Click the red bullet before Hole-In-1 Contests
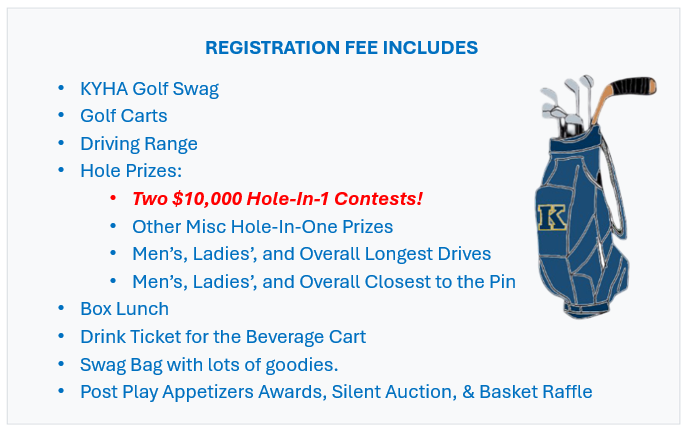The width and height of the screenshot is (689, 431). pos(113,198)
